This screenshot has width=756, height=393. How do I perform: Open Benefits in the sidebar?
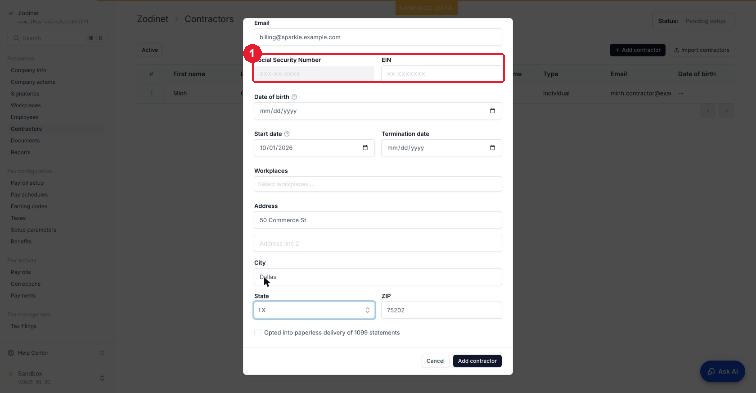[x=21, y=241]
